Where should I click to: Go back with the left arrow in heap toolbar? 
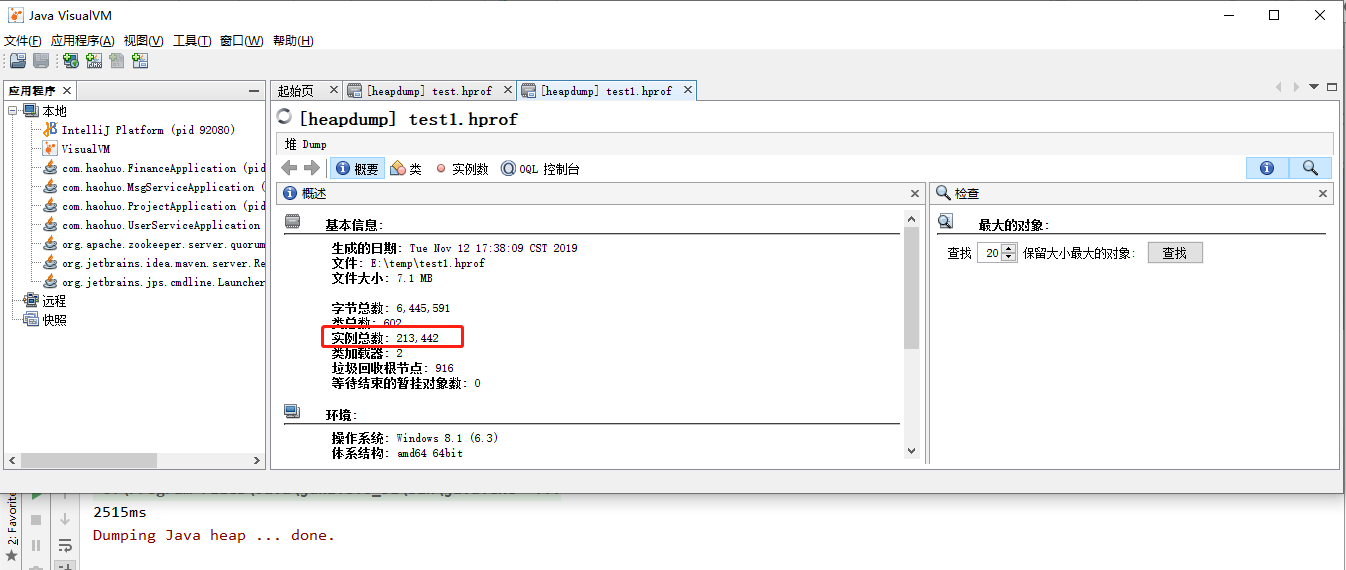click(290, 168)
